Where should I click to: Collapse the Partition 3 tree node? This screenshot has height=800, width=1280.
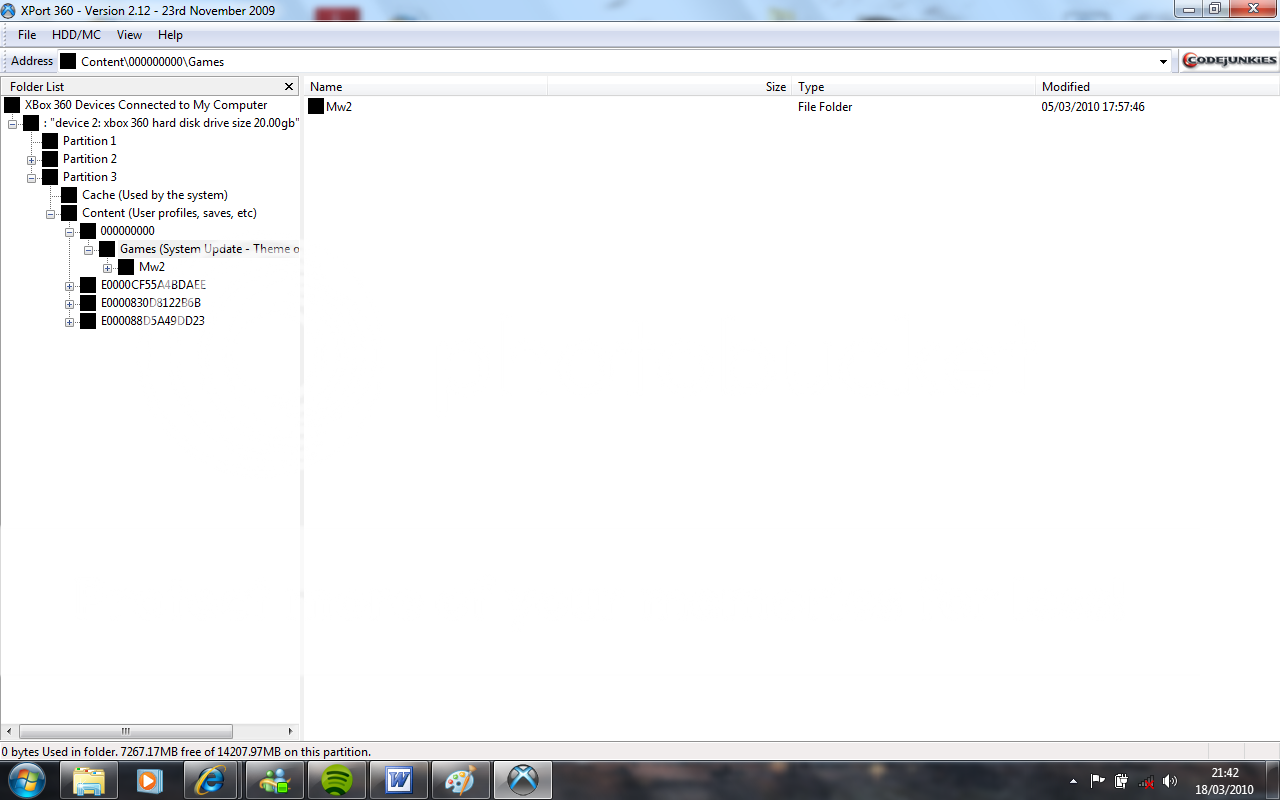point(32,178)
